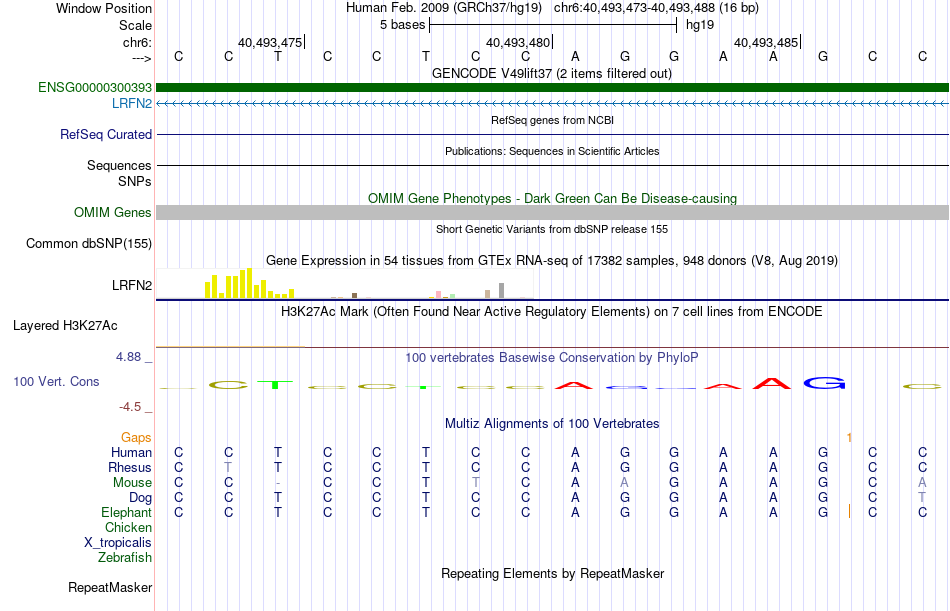This screenshot has width=950, height=611.
Task: Click the Gene Expression in 54 tissues title
Action: [x=552, y=261]
